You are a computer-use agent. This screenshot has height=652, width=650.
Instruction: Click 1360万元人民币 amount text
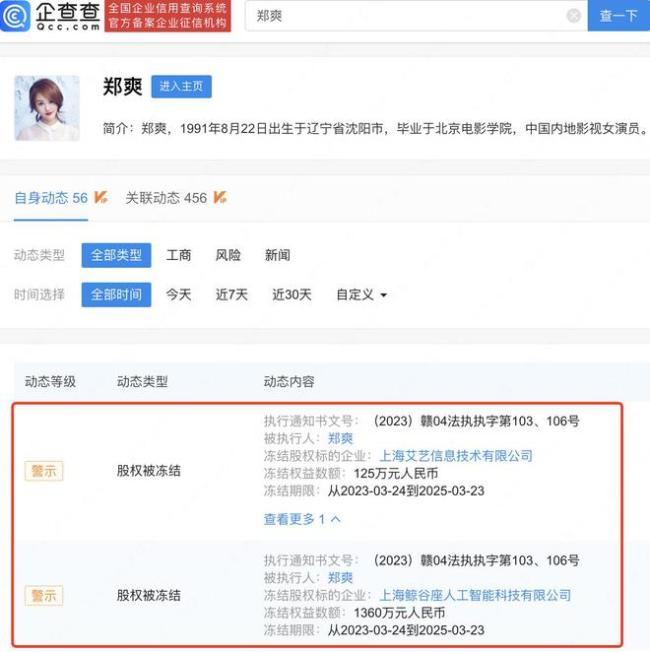399,612
